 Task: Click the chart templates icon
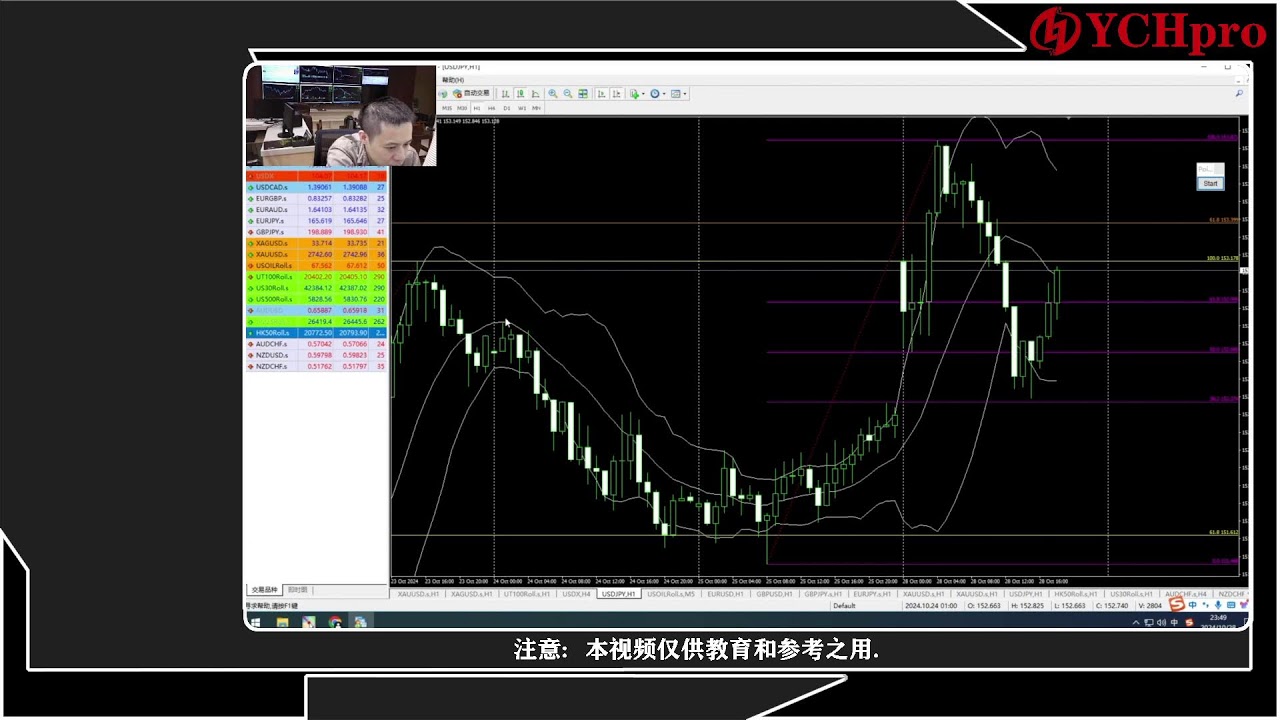[x=675, y=93]
